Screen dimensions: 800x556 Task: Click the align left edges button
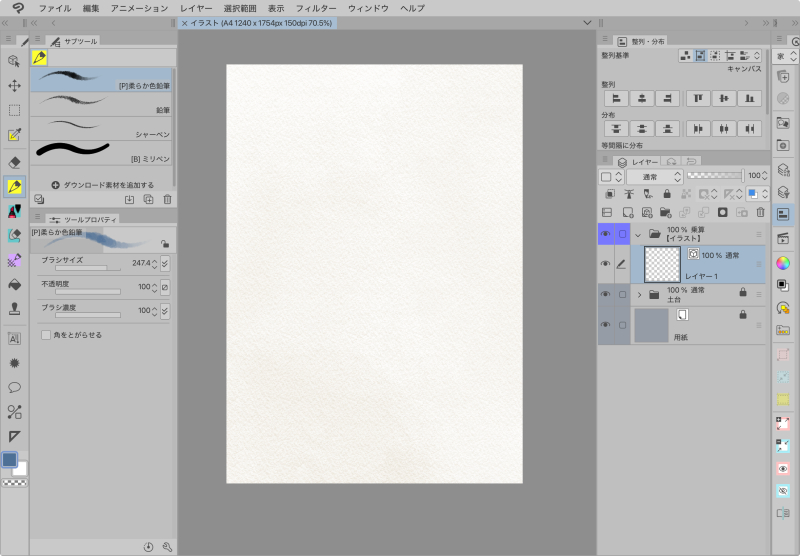tap(616, 98)
